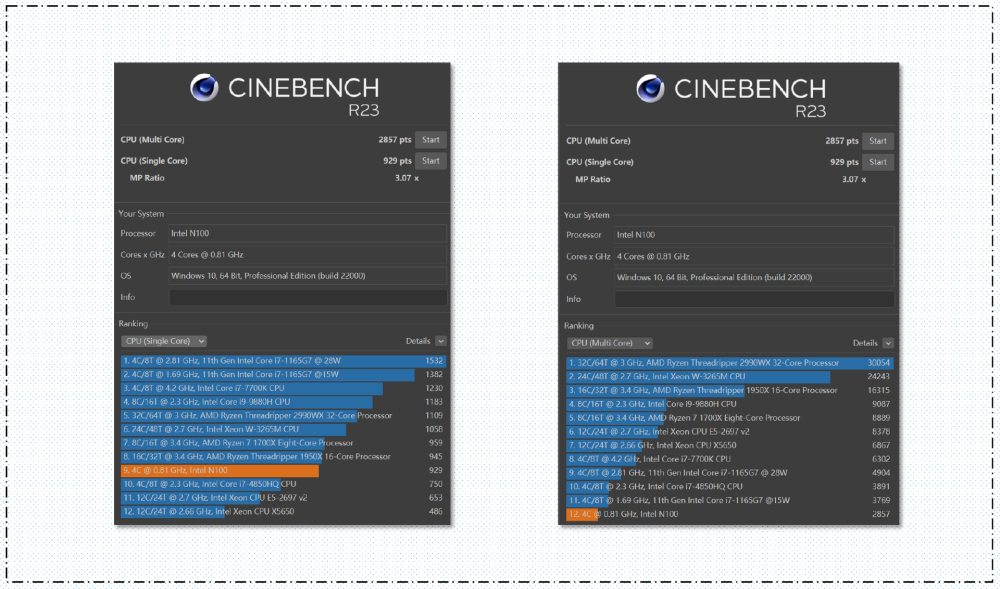The width and height of the screenshot is (1000, 589).
Task: Select rank 5 Threadripper 2990WX row in left ranking
Action: pyautogui.click(x=283, y=416)
